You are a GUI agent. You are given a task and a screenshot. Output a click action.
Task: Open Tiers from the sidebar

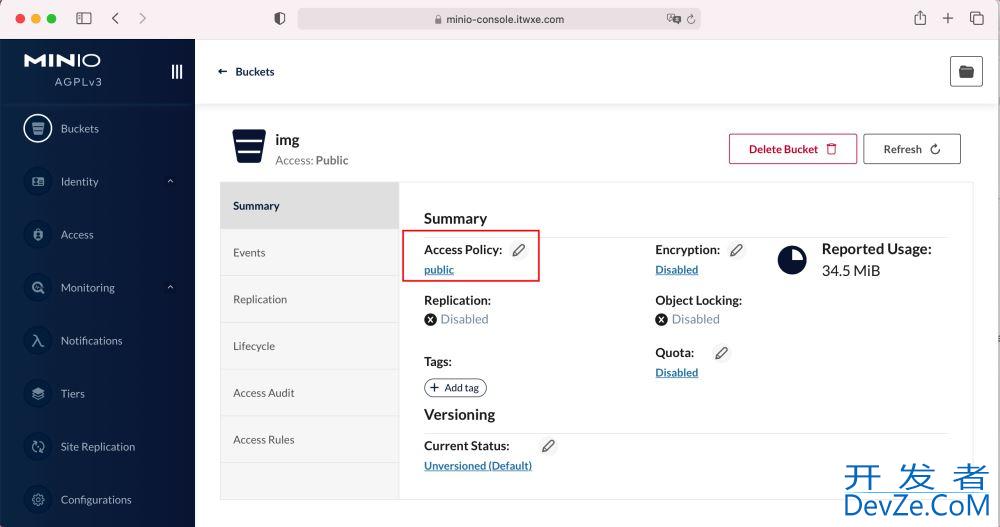click(x=72, y=394)
